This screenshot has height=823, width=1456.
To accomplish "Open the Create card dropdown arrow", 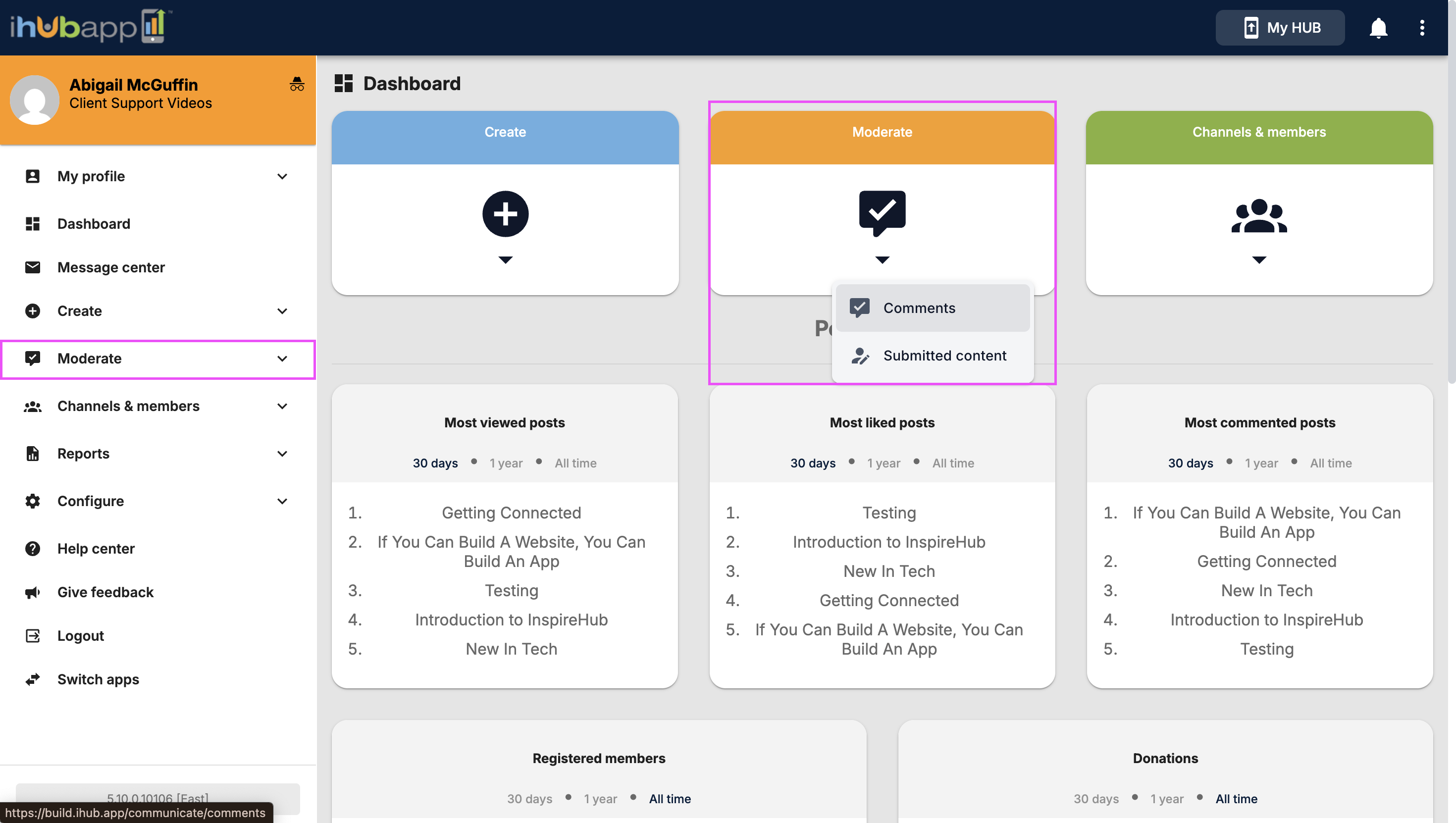I will pyautogui.click(x=505, y=259).
